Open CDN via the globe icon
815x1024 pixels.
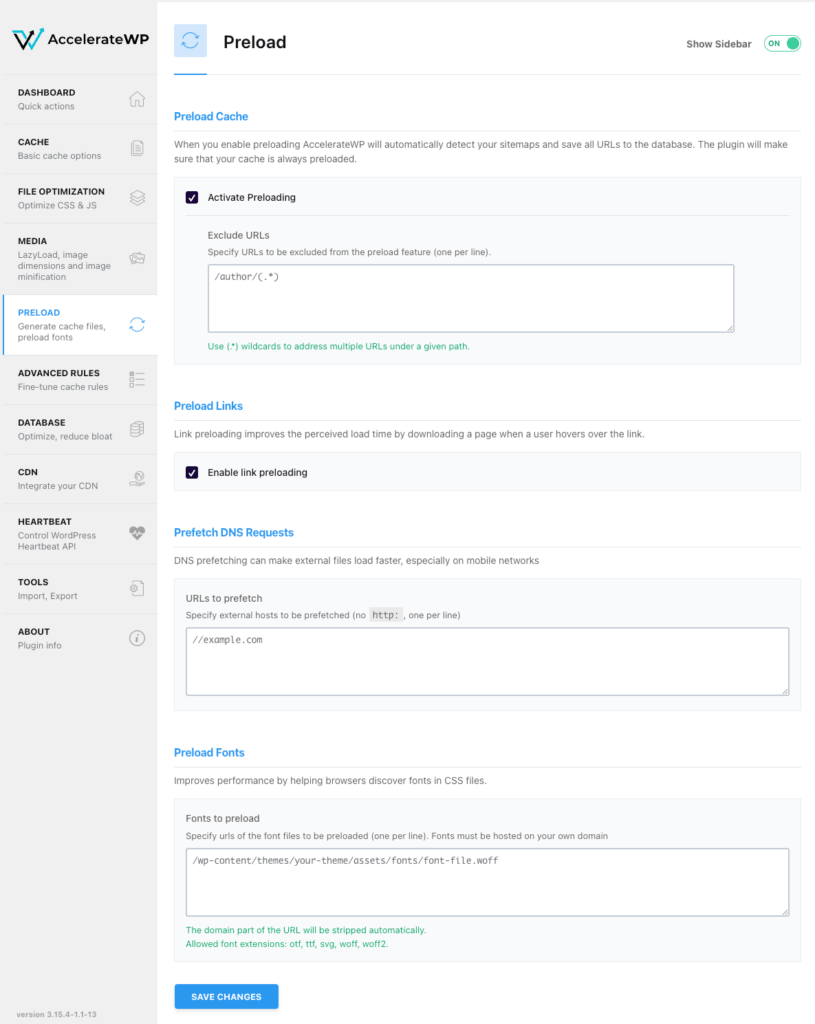point(138,478)
